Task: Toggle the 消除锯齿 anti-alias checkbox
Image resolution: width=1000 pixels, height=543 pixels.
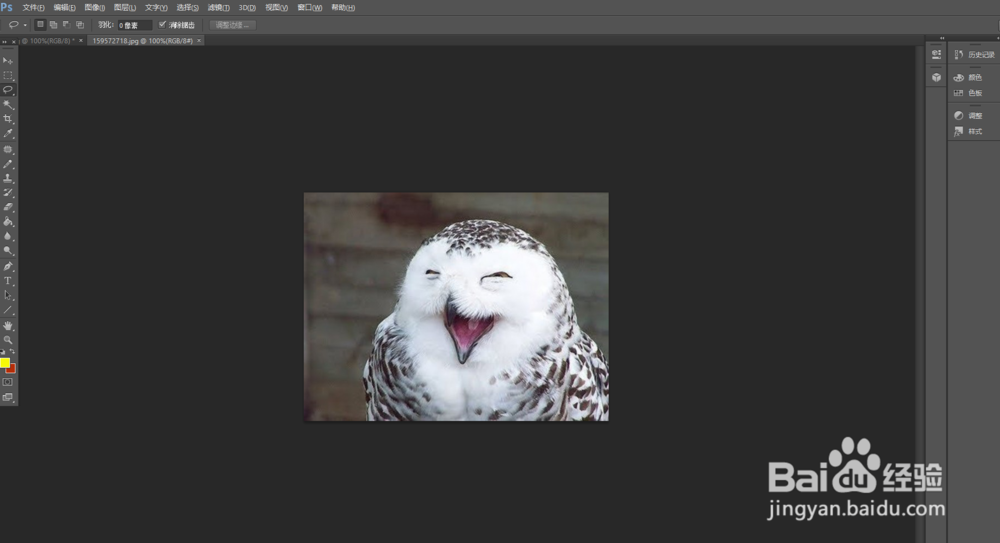Action: click(162, 25)
